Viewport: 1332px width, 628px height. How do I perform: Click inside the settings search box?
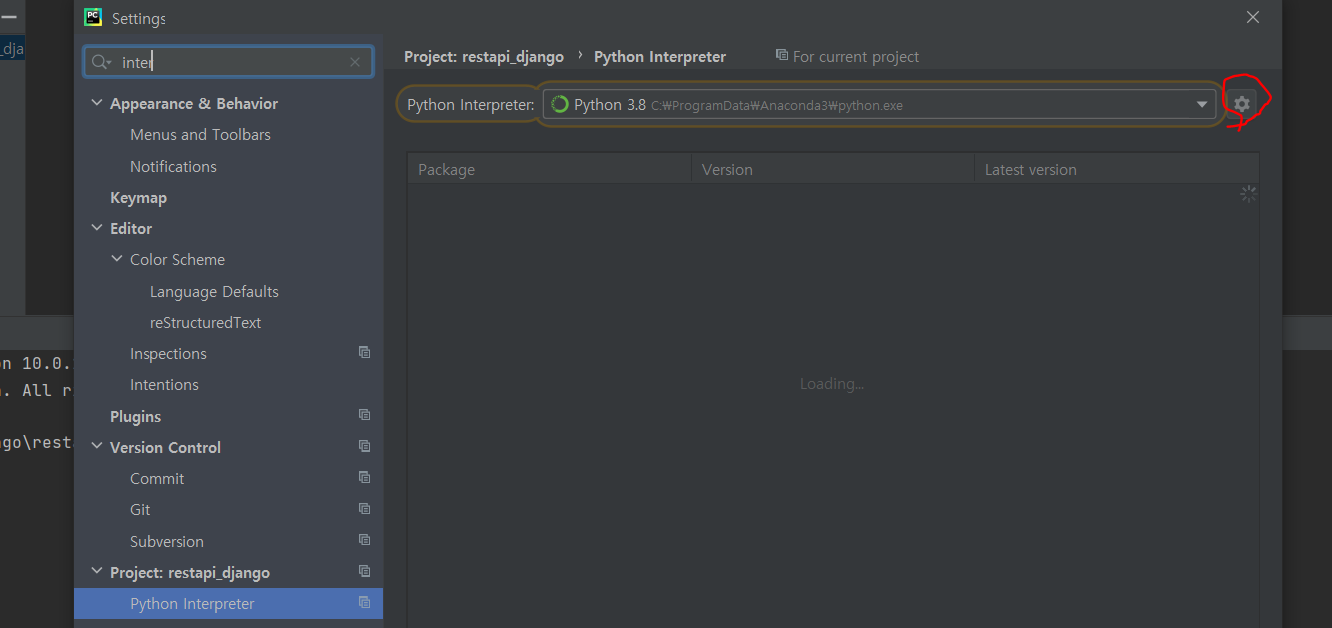tap(228, 62)
